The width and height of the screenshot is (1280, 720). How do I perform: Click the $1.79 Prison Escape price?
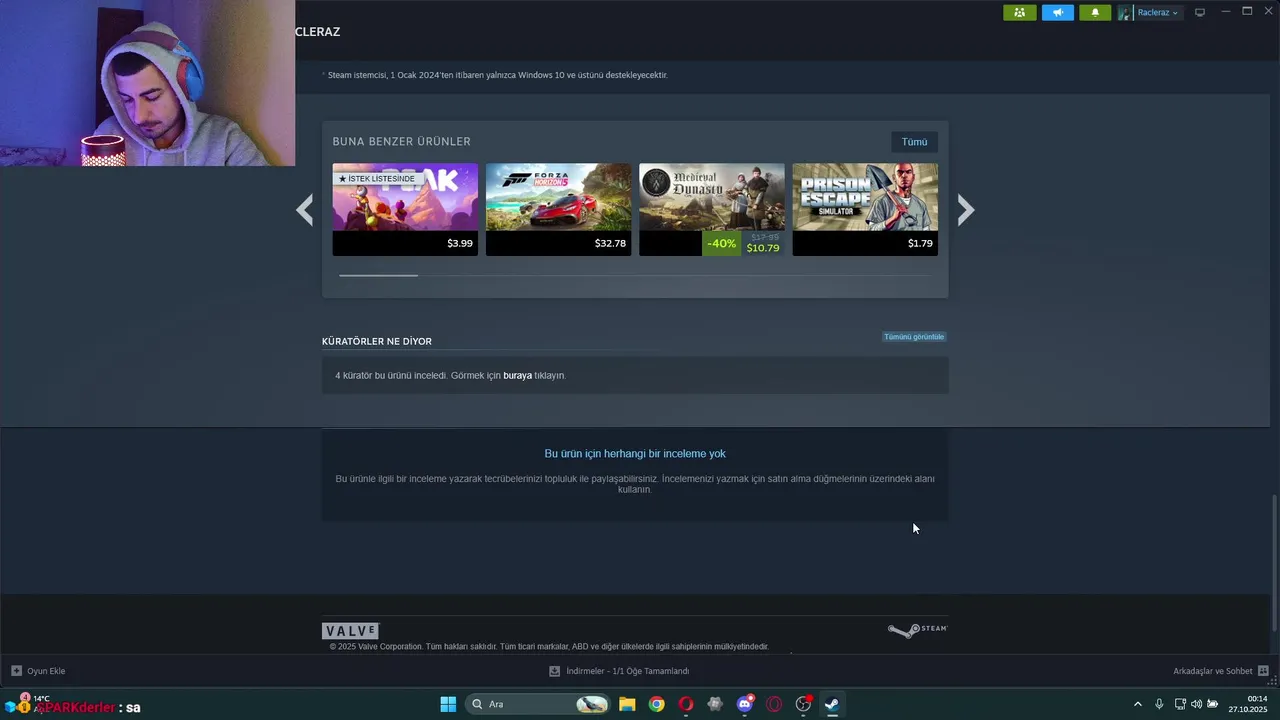(920, 243)
